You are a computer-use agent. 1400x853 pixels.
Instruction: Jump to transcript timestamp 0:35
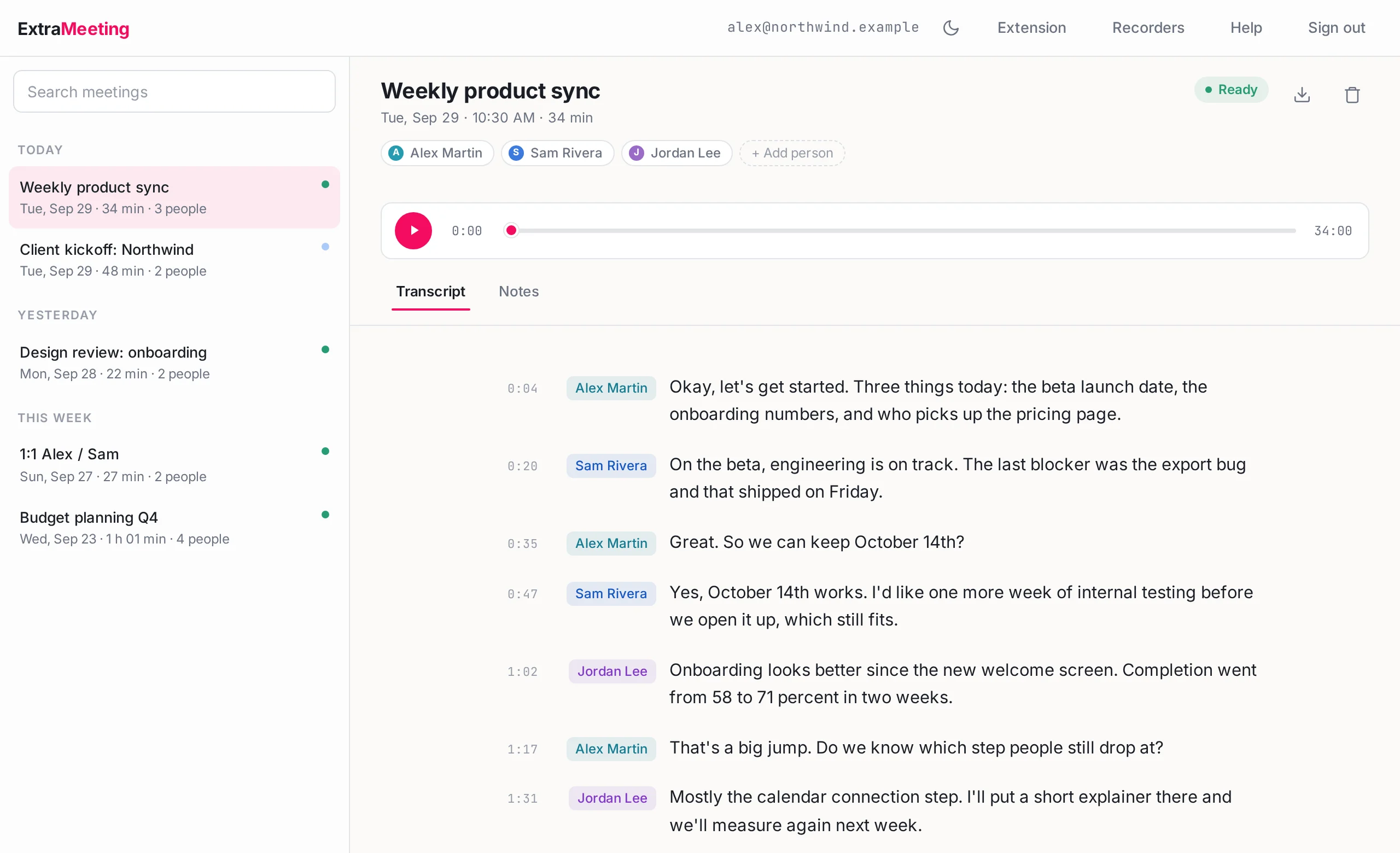(x=522, y=544)
